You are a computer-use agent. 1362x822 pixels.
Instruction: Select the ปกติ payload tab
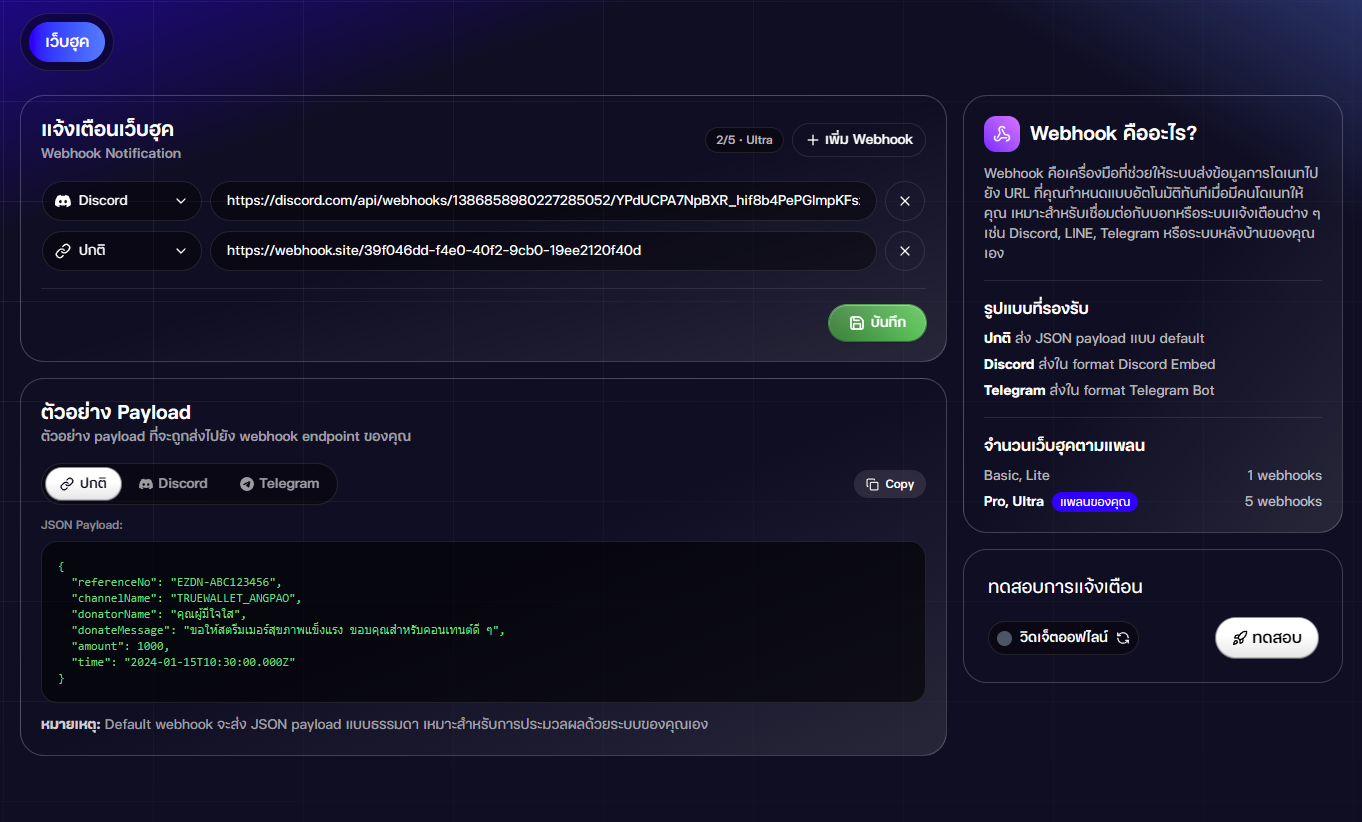pos(83,484)
